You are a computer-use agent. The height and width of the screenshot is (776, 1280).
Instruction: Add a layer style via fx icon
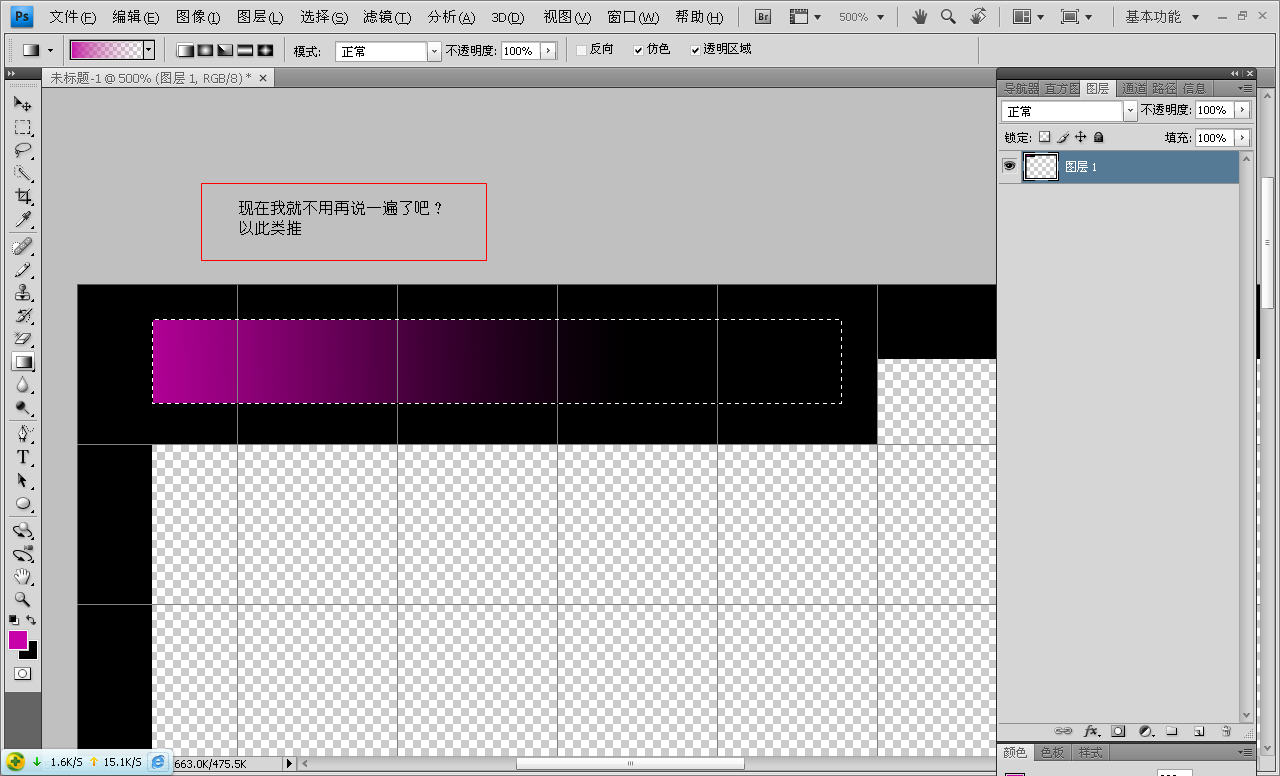(1091, 731)
